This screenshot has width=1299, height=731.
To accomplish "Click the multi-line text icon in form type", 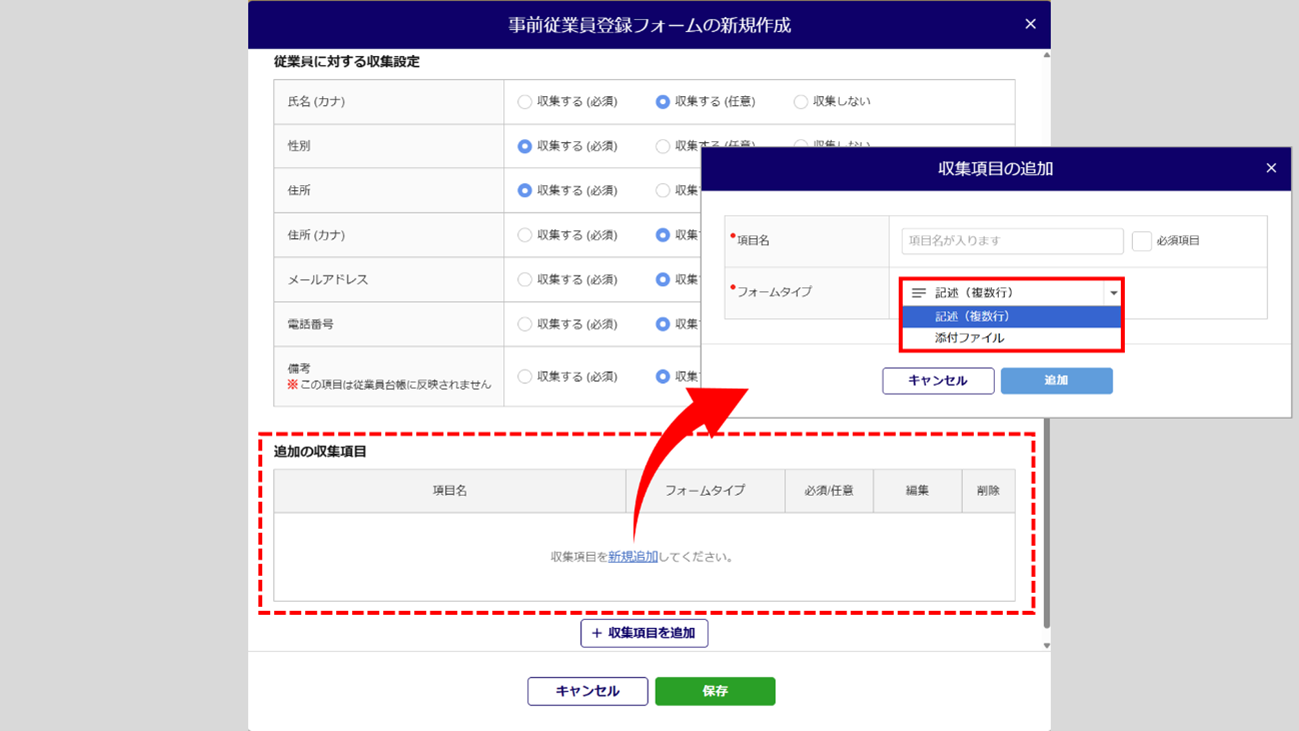I will [x=918, y=293].
